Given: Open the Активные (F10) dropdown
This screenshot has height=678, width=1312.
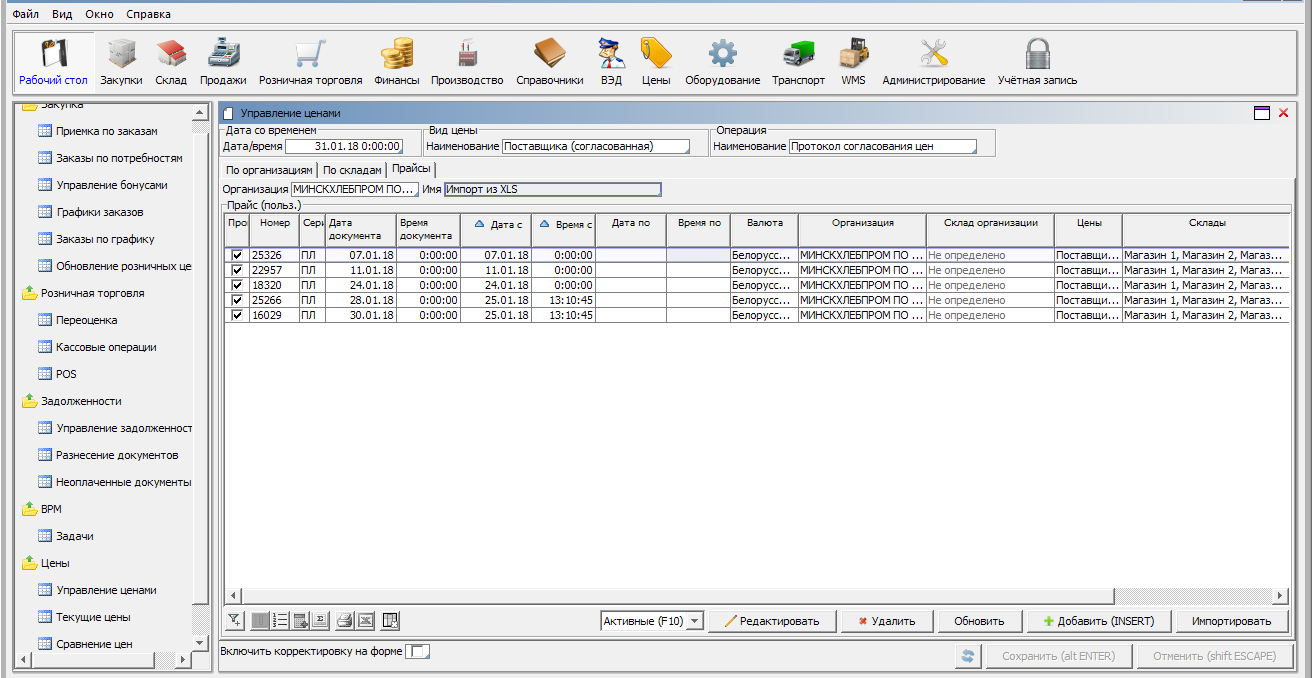Looking at the screenshot, I should [x=652, y=621].
